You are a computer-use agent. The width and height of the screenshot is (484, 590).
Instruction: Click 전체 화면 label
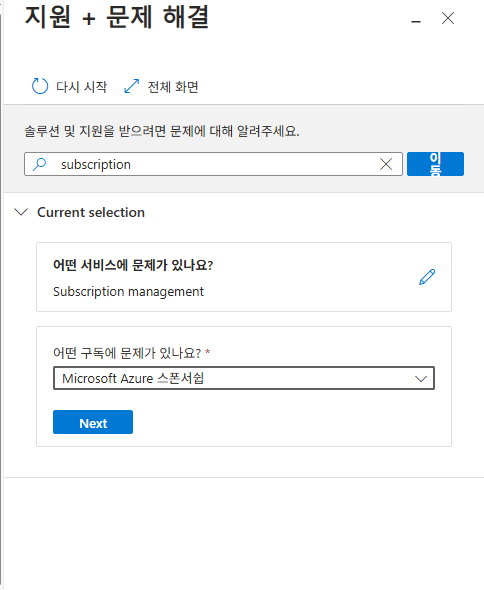pos(173,87)
